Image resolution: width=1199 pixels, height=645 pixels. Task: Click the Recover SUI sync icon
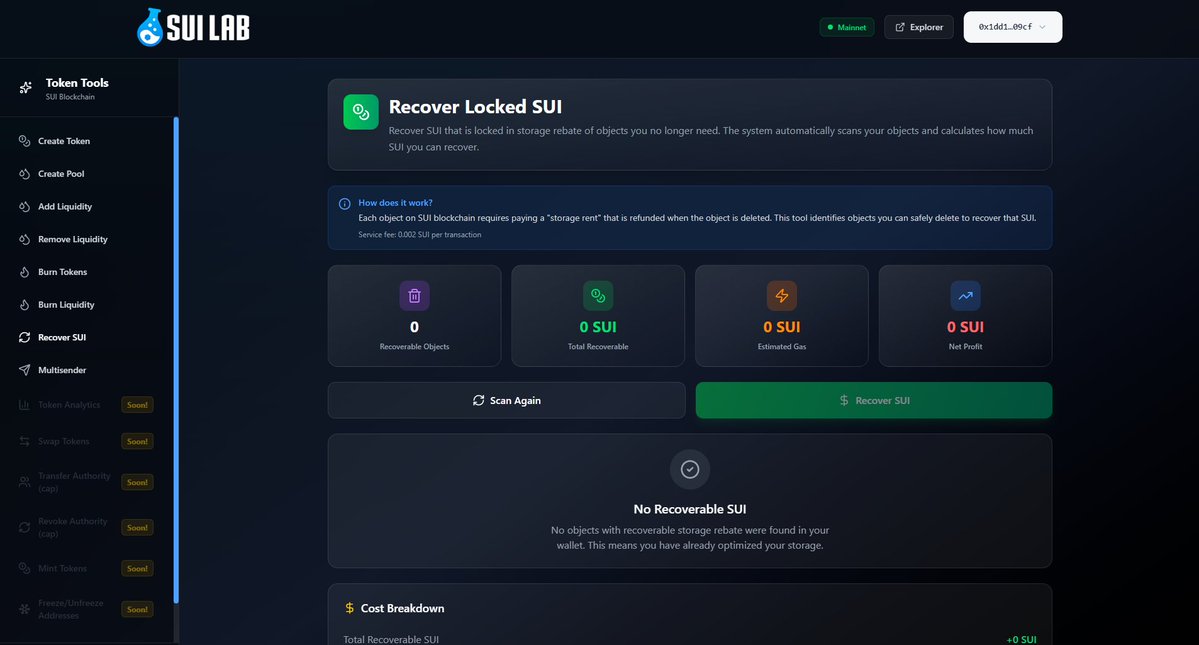[x=25, y=337]
